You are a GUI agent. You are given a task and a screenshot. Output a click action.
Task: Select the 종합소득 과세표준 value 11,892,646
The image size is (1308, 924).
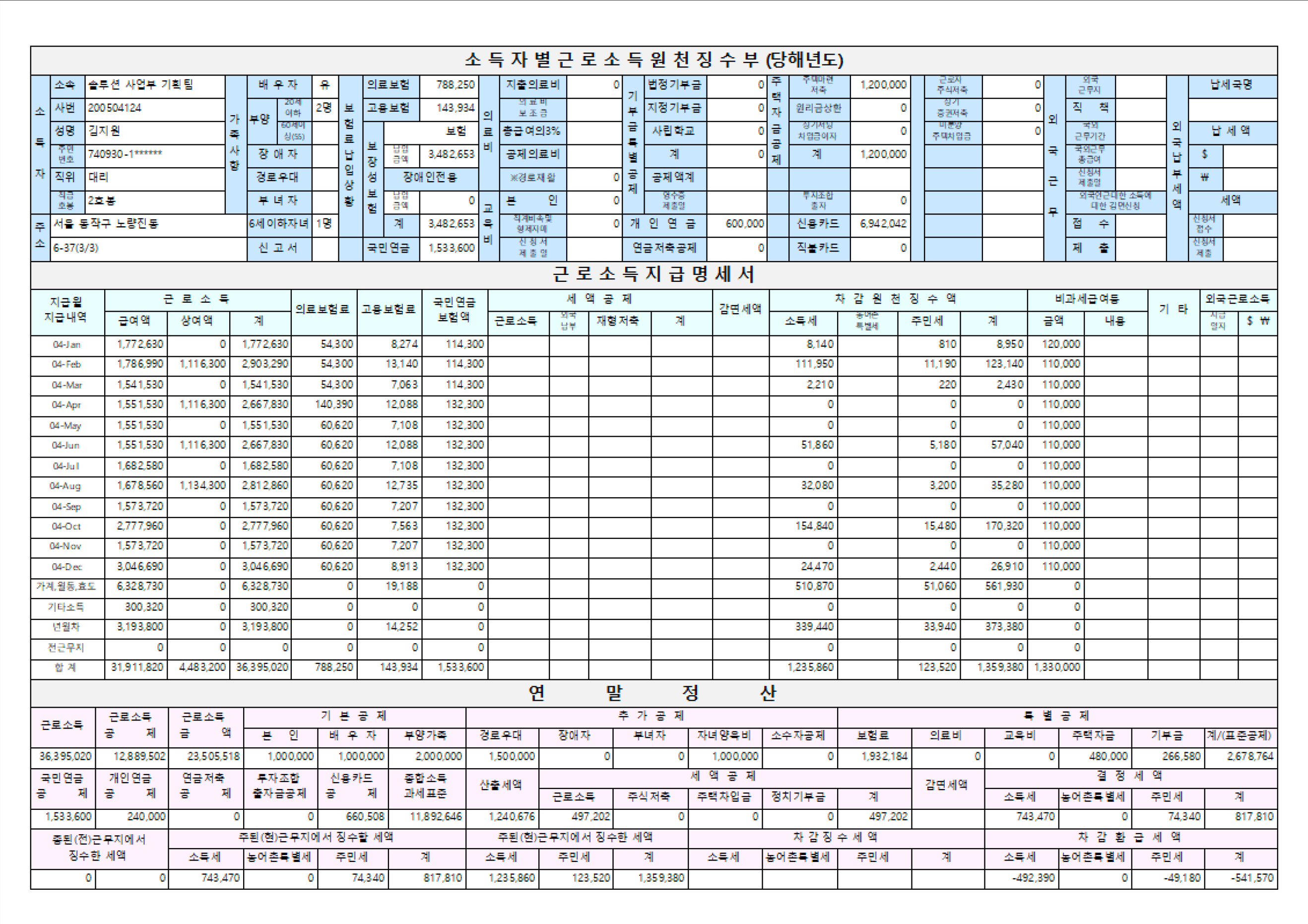coord(436,817)
